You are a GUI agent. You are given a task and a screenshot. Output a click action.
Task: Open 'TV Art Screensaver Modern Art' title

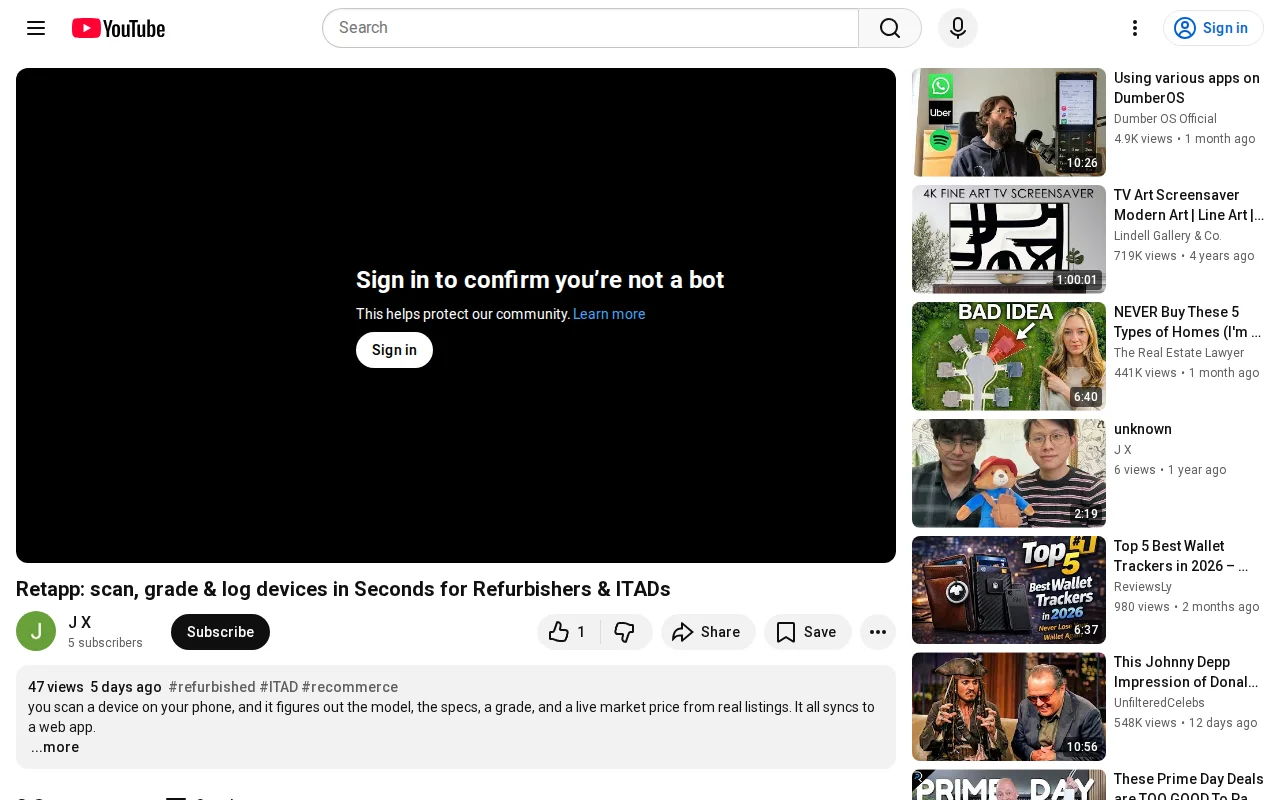click(1189, 205)
